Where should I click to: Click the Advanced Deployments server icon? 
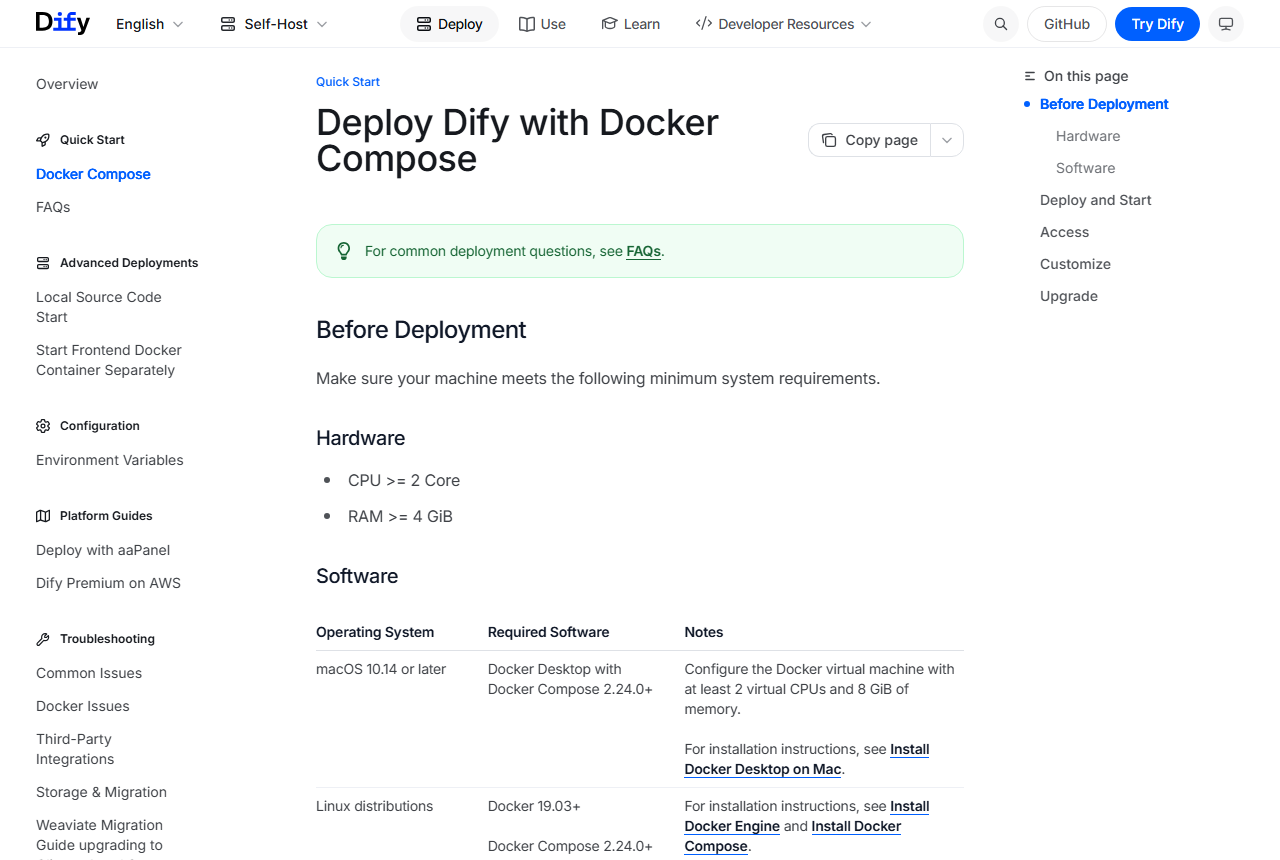tap(43, 263)
